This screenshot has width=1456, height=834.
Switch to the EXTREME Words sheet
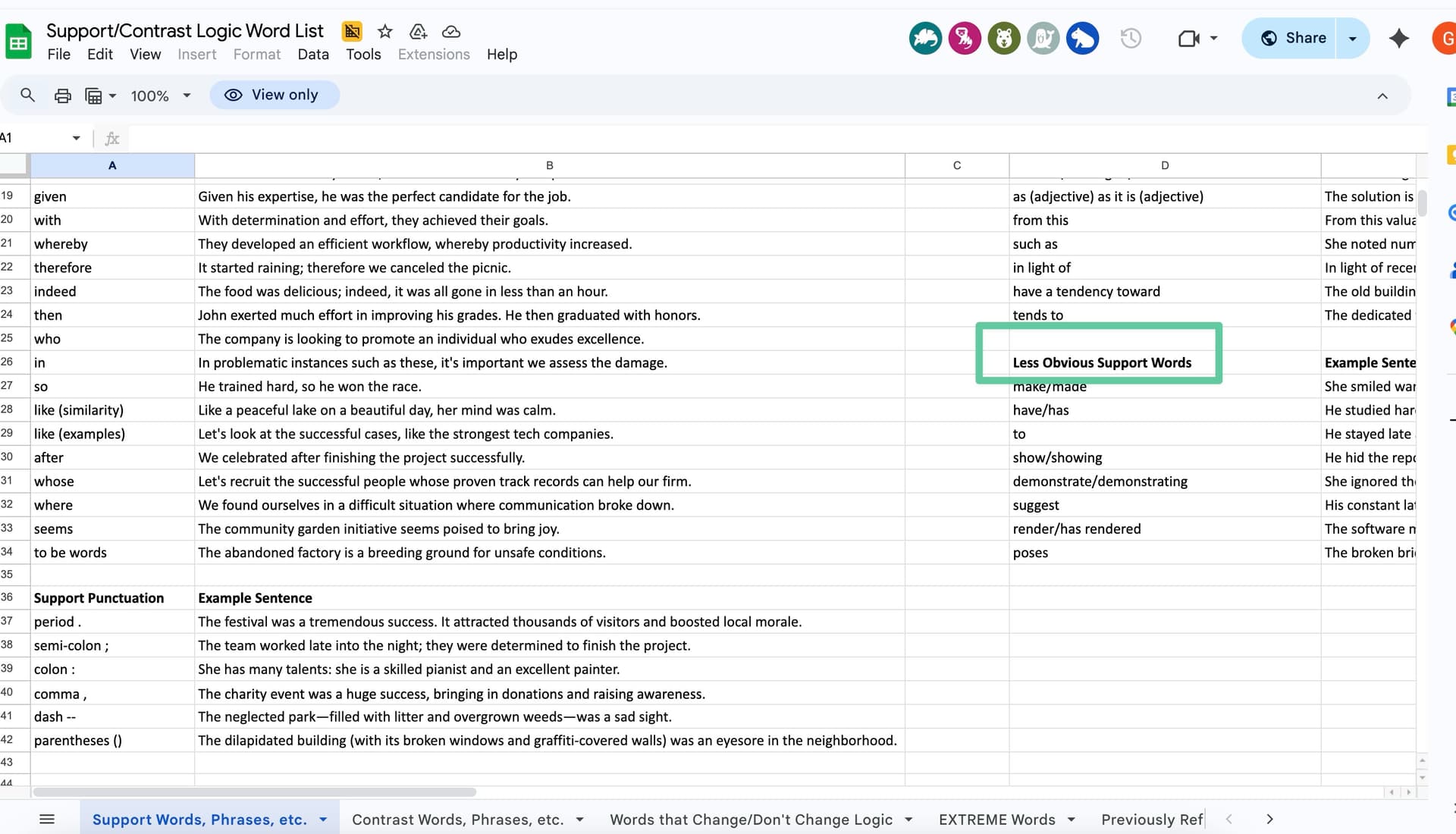click(996, 820)
